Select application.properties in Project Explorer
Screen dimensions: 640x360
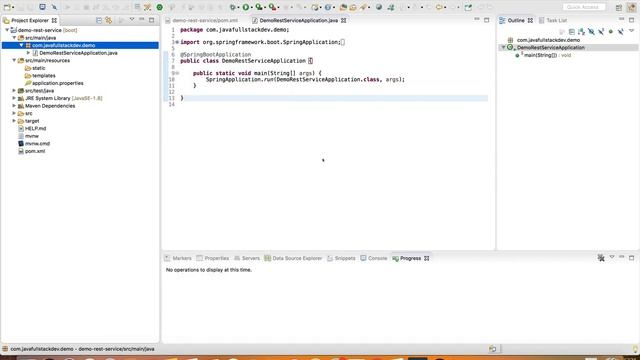(57, 83)
